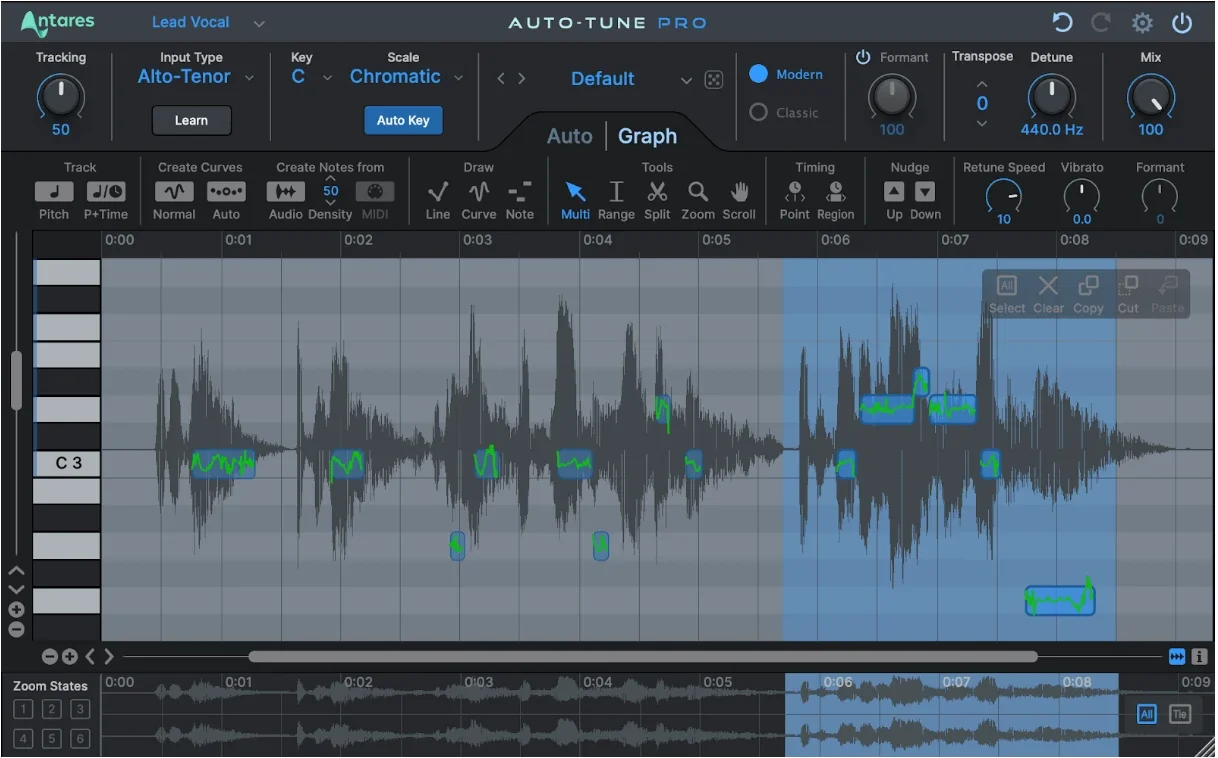Select the Timing Region tool
1218x758 pixels.
click(836, 191)
